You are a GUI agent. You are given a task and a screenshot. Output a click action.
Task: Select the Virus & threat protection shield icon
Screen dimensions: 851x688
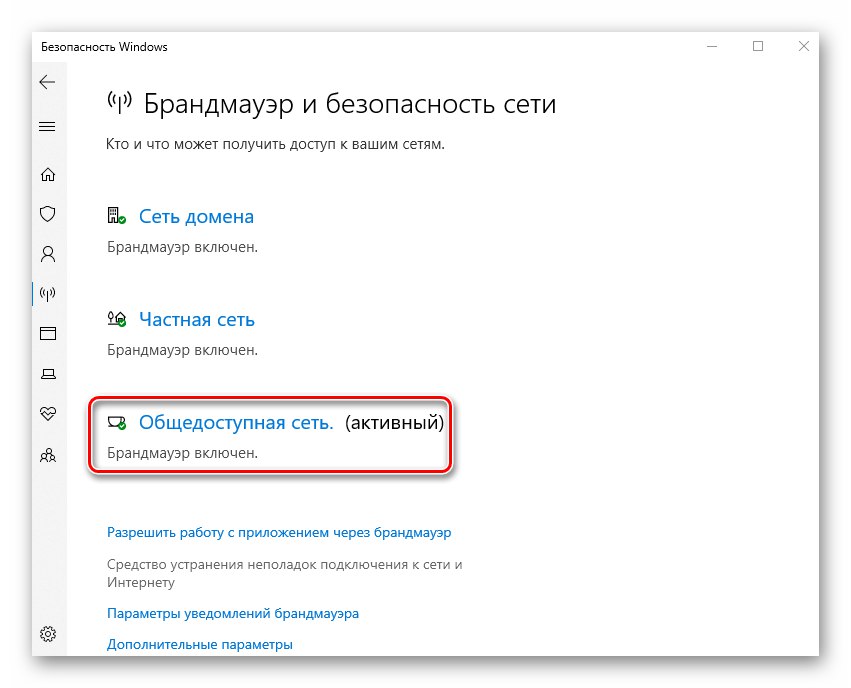(x=47, y=214)
